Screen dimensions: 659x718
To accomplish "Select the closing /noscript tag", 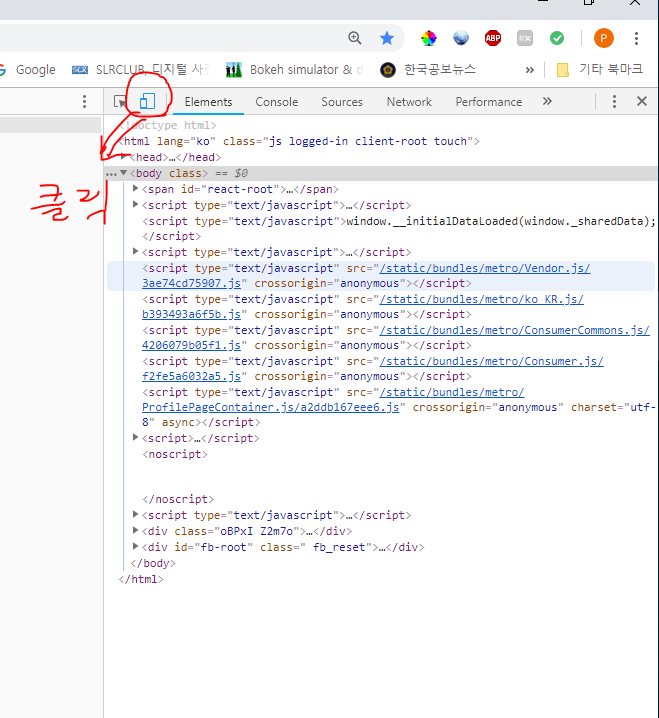I will pos(178,499).
